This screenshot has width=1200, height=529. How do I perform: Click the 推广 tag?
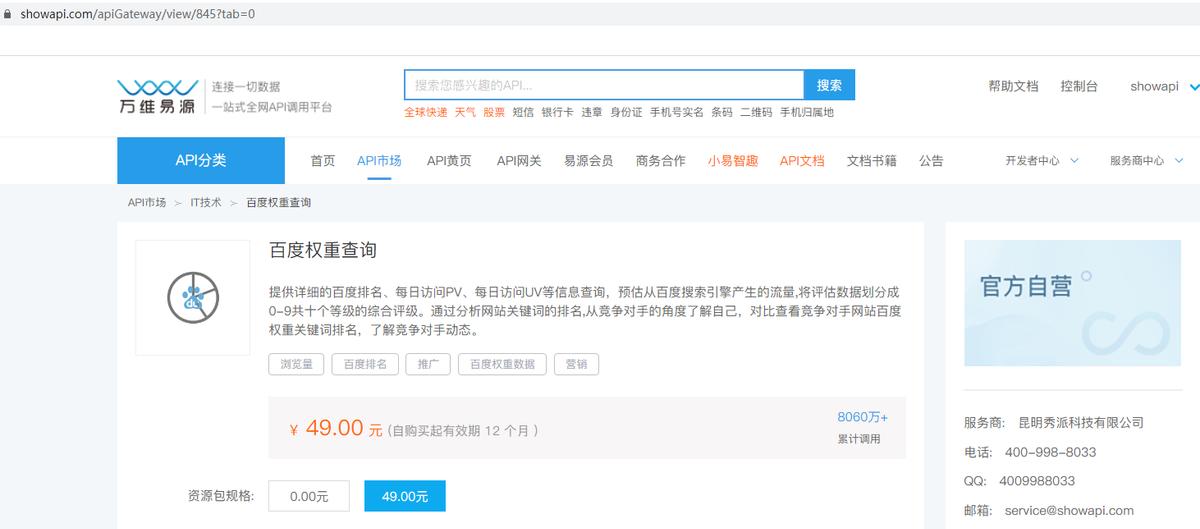pyautogui.click(x=429, y=364)
